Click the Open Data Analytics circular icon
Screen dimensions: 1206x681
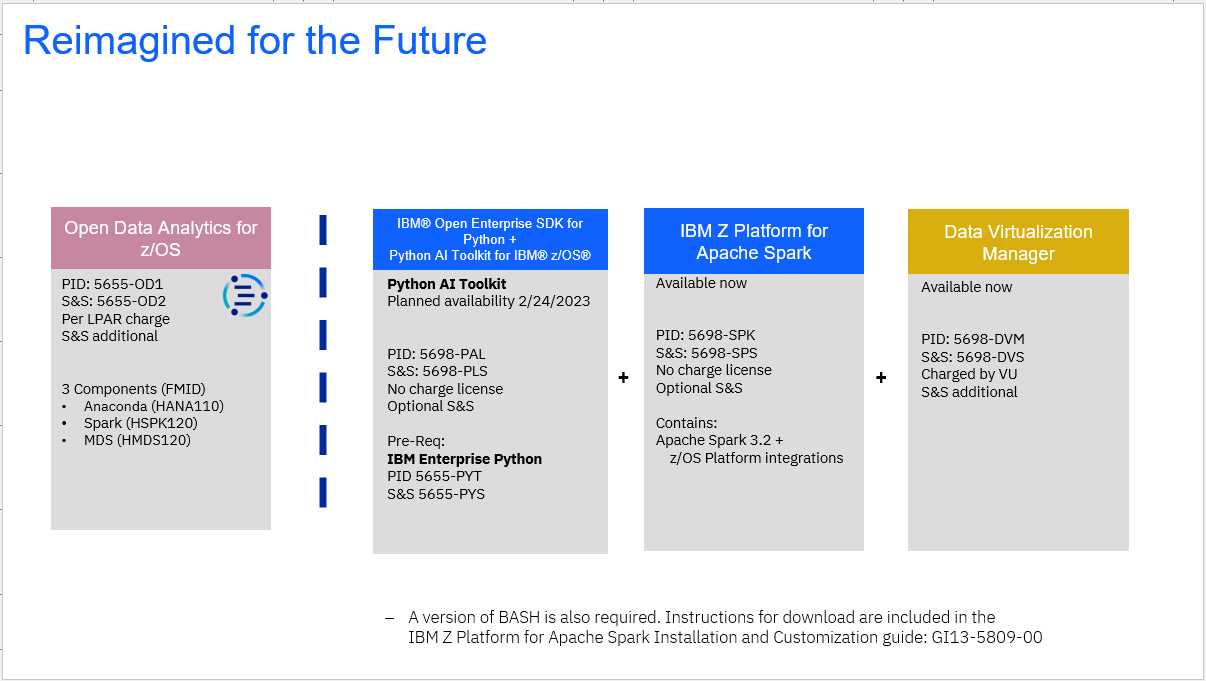[244, 295]
